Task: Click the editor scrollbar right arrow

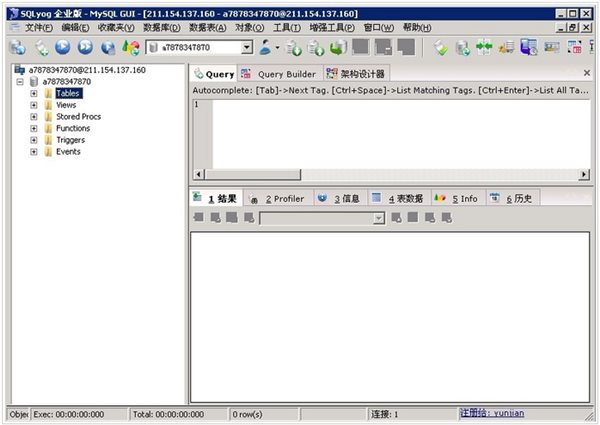Action: click(x=584, y=174)
